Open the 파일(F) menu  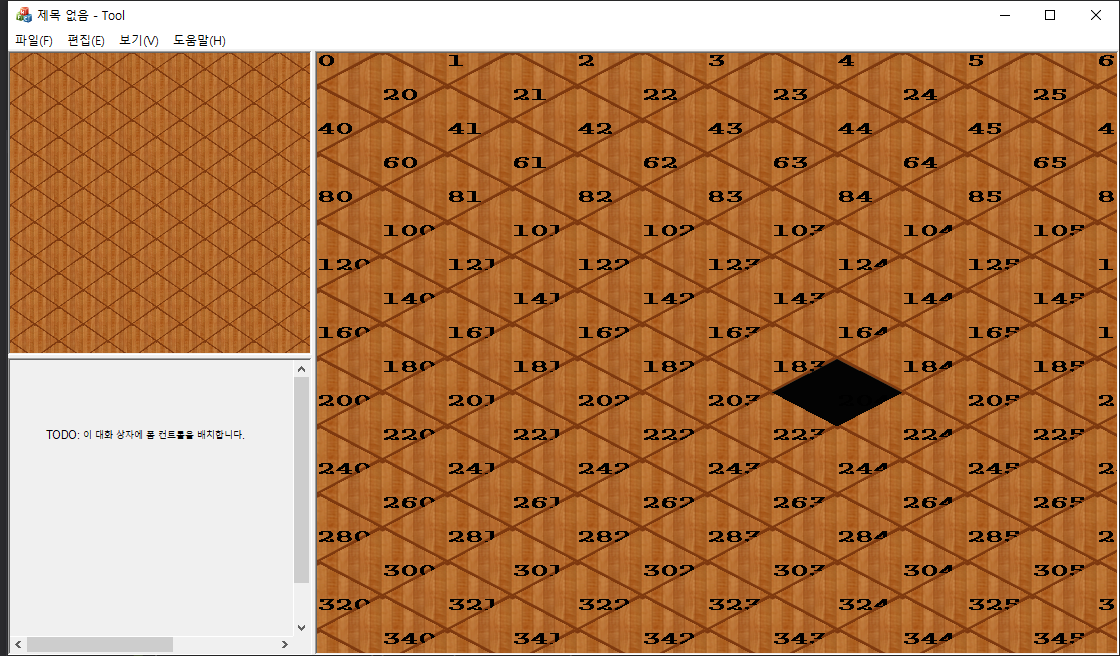34,41
